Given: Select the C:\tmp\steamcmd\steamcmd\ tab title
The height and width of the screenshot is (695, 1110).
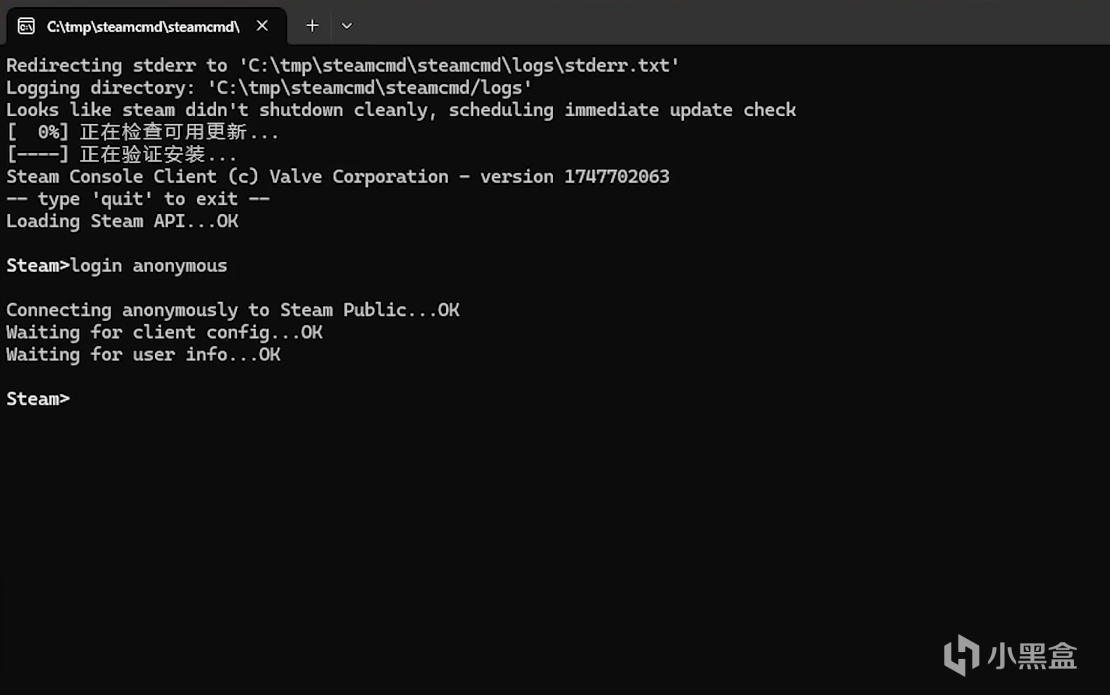Looking at the screenshot, I should (x=143, y=27).
